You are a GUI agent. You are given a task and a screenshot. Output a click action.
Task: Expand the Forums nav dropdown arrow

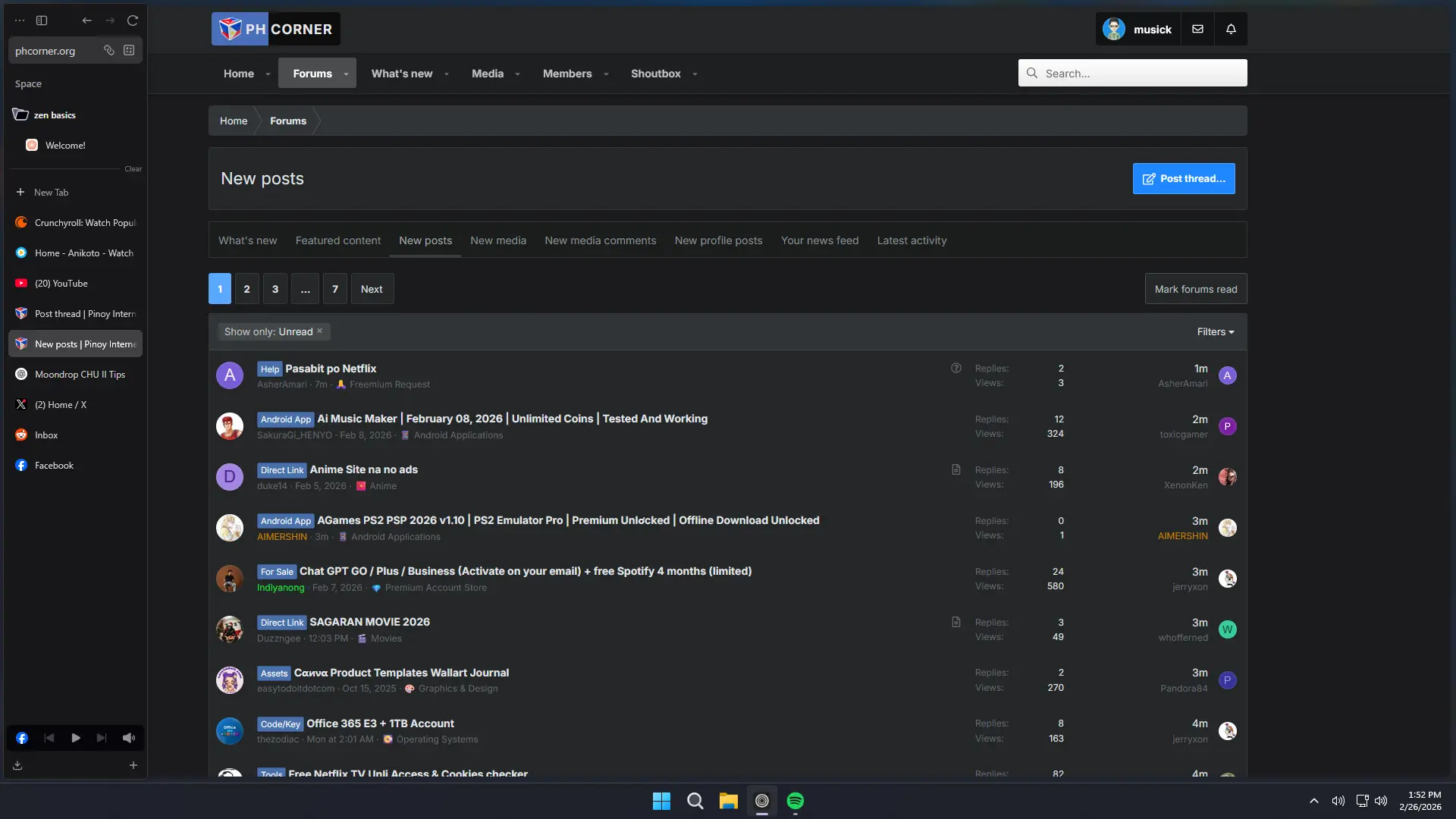tap(346, 74)
